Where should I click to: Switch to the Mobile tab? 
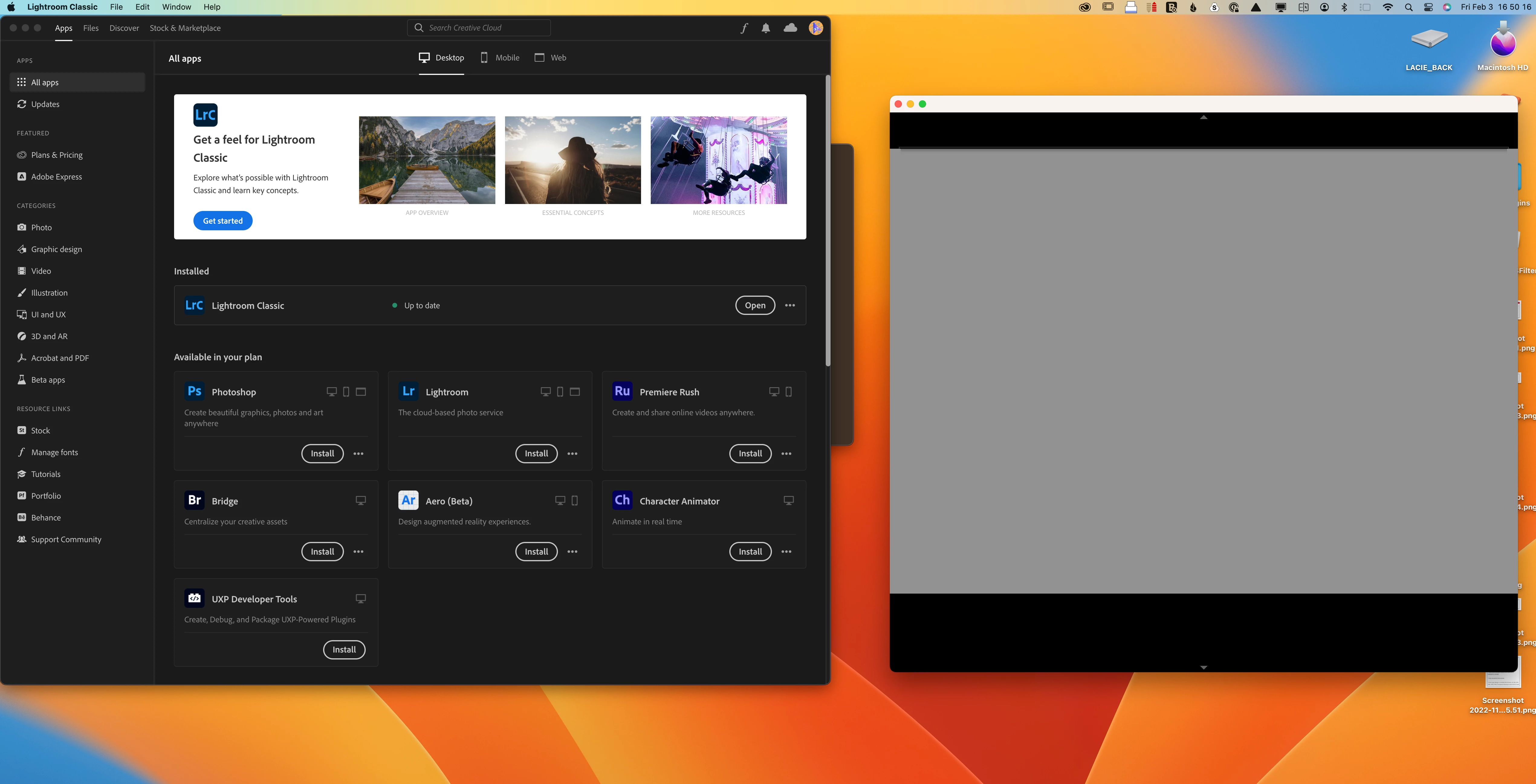500,58
